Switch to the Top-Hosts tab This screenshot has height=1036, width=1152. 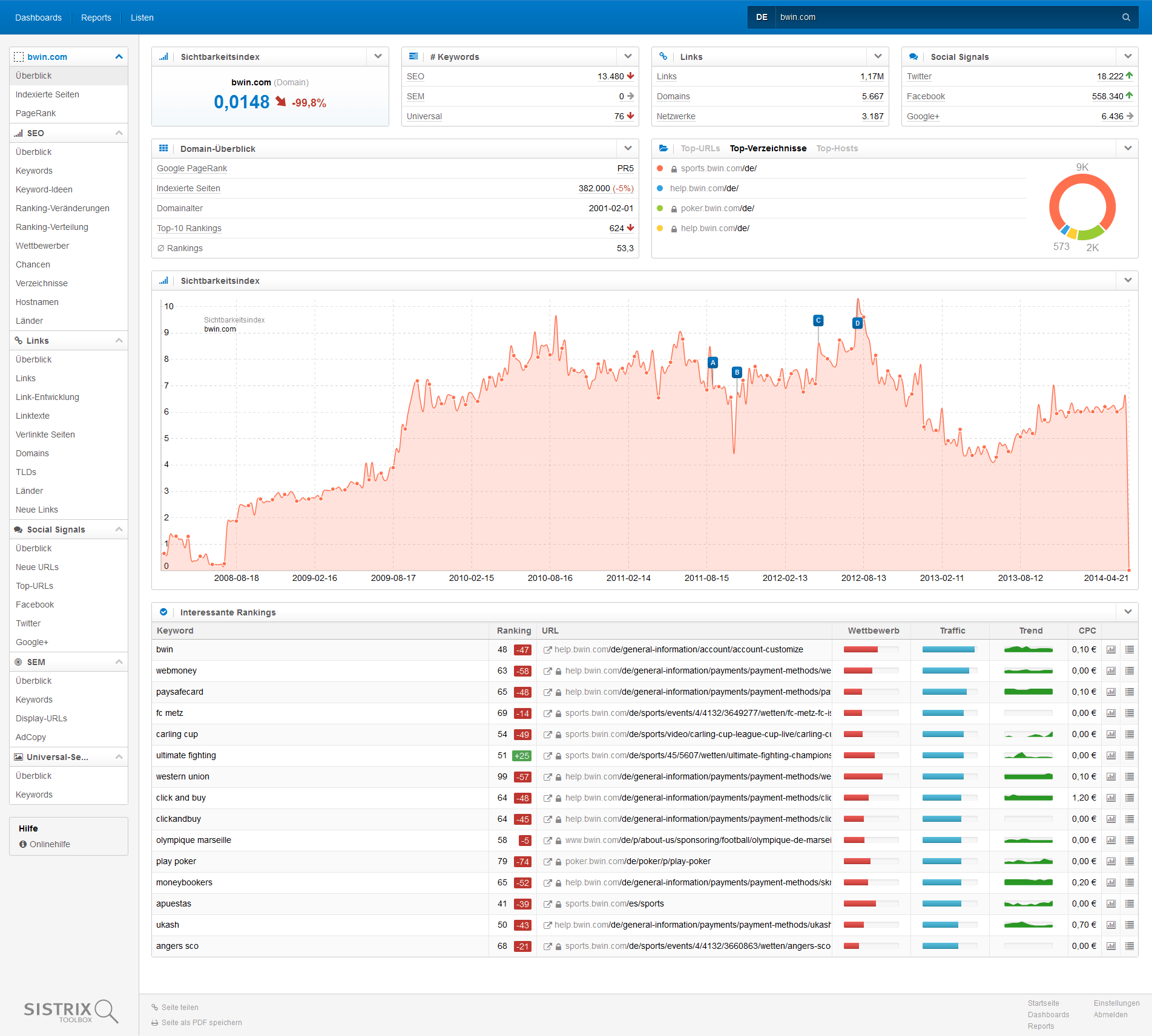tap(837, 148)
